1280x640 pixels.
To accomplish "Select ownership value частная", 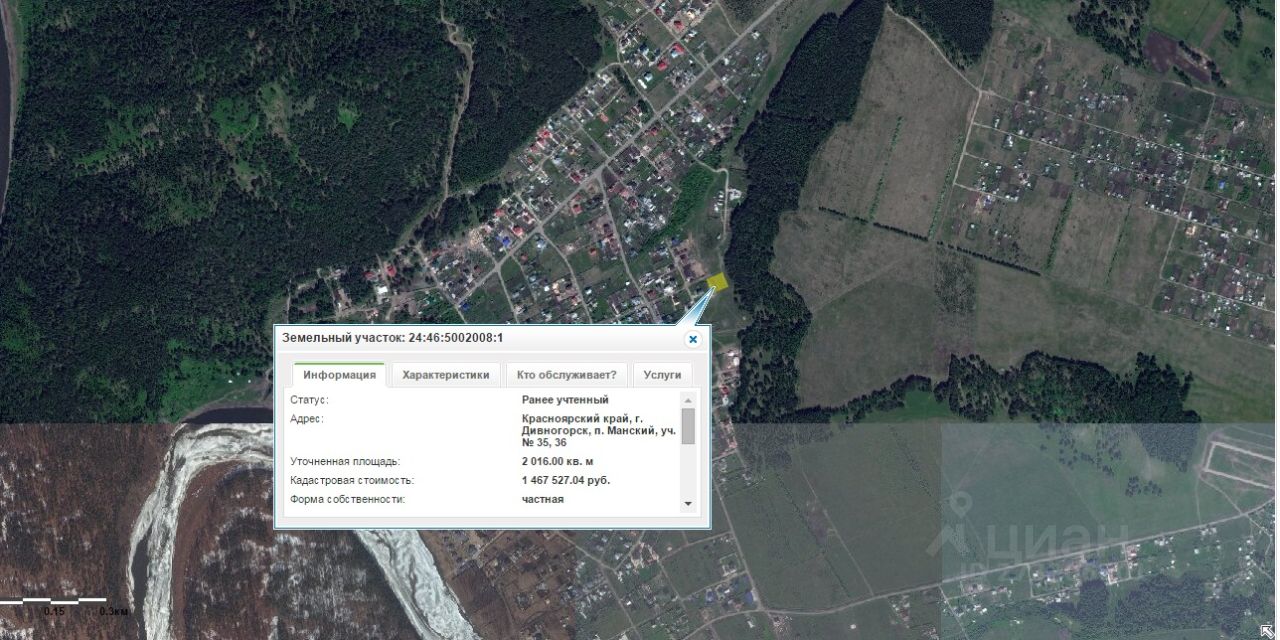I will click(x=543, y=499).
